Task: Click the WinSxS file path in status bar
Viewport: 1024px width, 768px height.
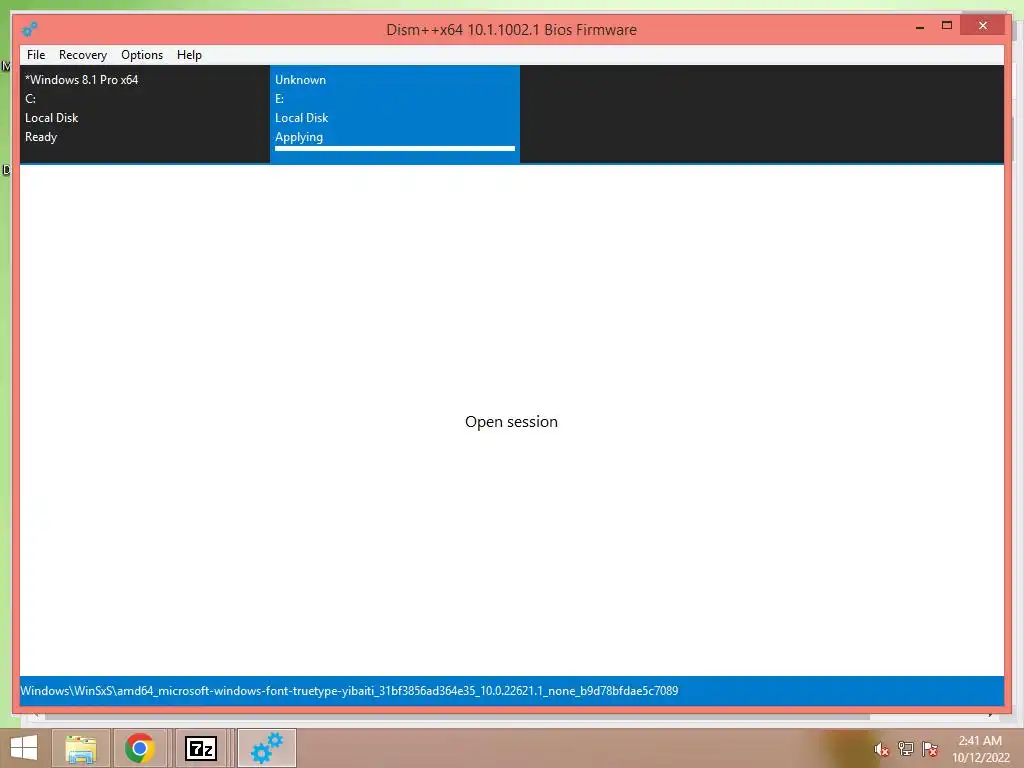Action: (x=349, y=691)
